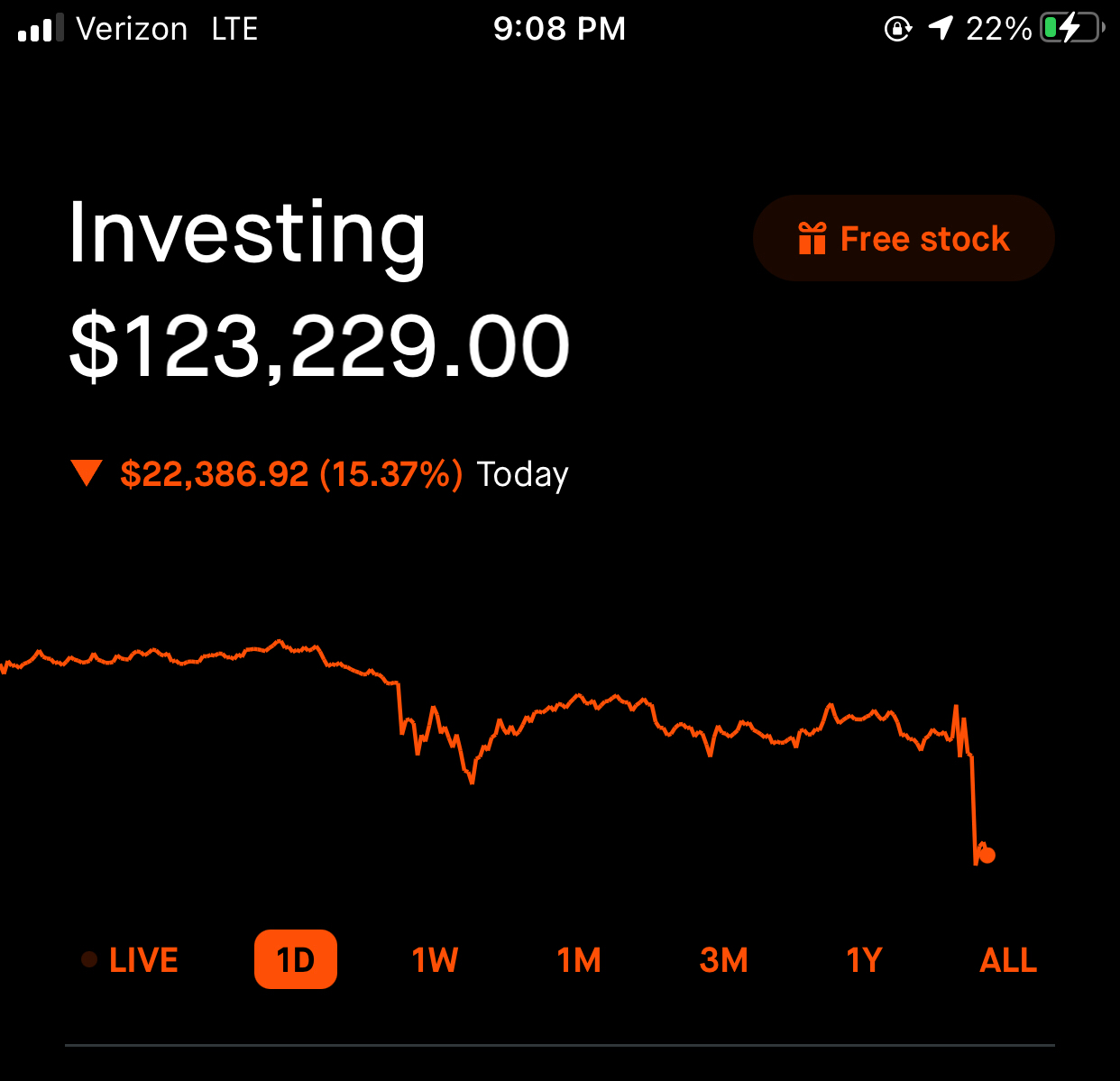Viewport: 1120px width, 1081px height.
Task: Tap the LIVE status dot
Action: point(89,959)
